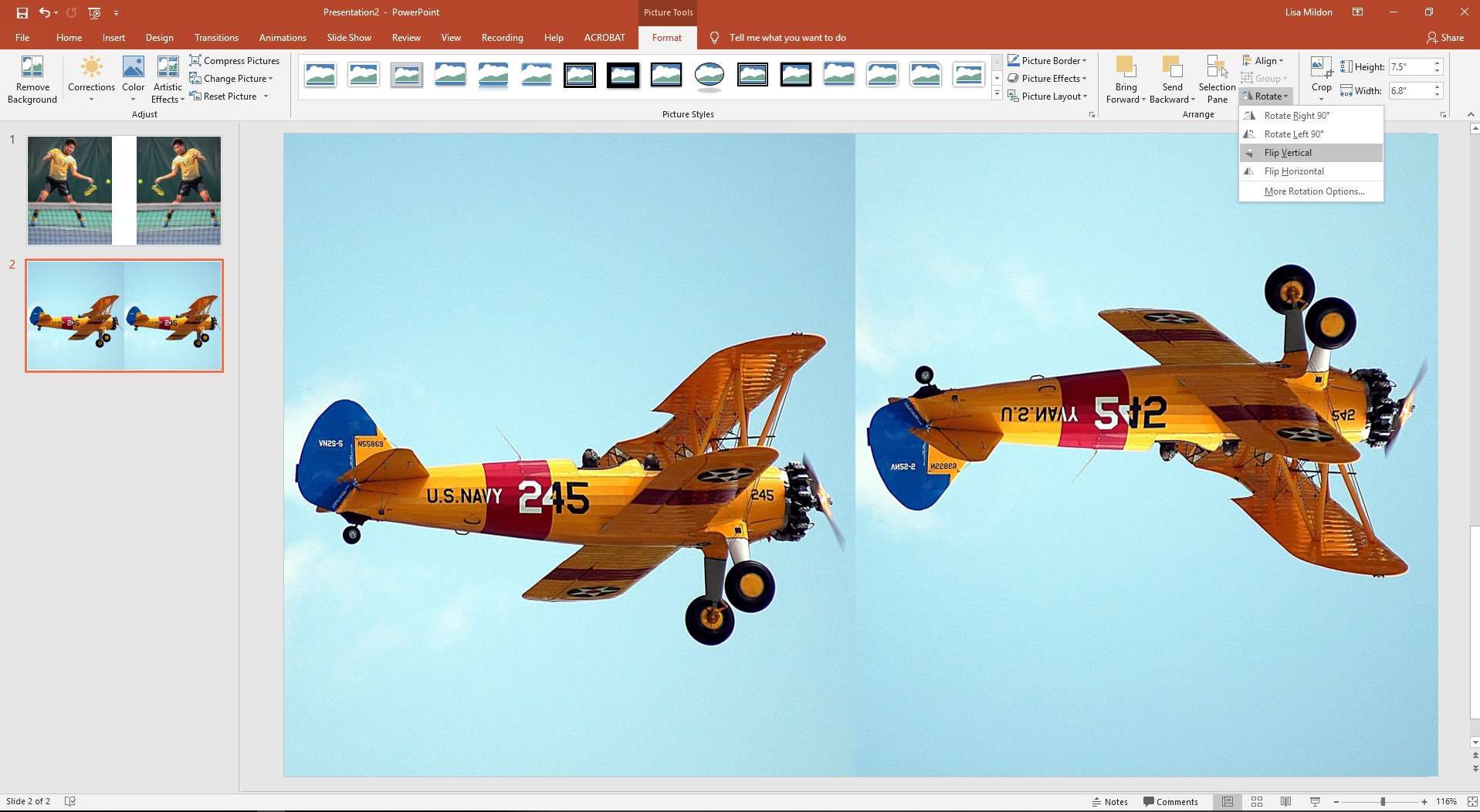This screenshot has height=812, width=1480.
Task: Click the spell check icon in status bar
Action: [x=69, y=801]
